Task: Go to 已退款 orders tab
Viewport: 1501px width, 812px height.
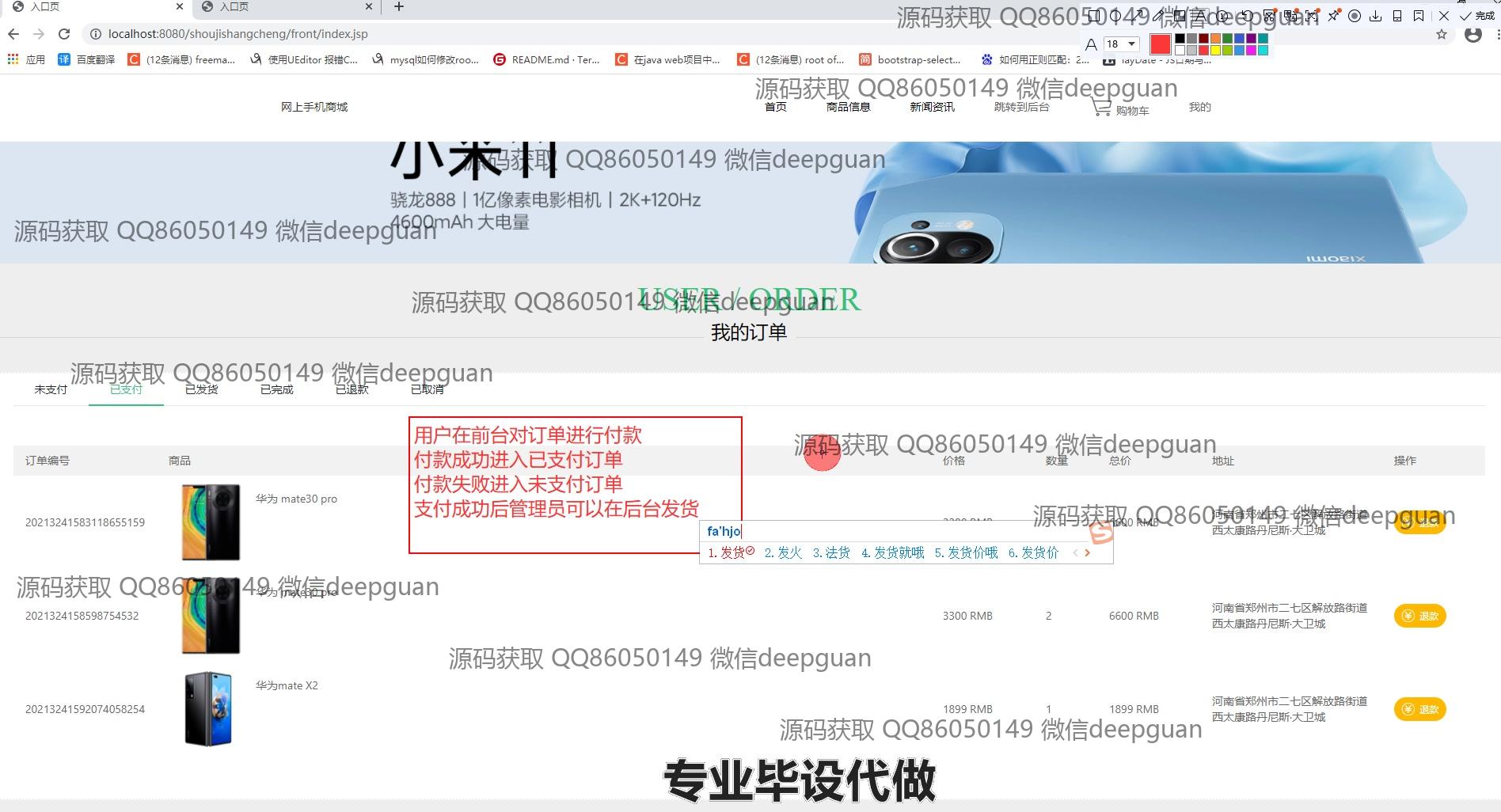Action: [351, 389]
